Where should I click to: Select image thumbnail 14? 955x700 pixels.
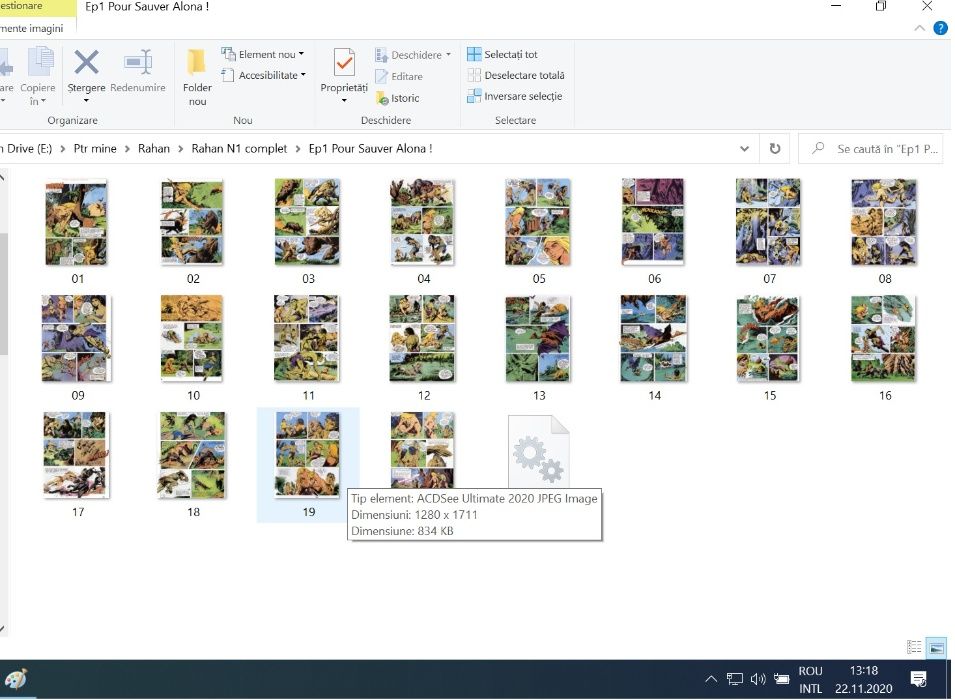click(x=654, y=339)
